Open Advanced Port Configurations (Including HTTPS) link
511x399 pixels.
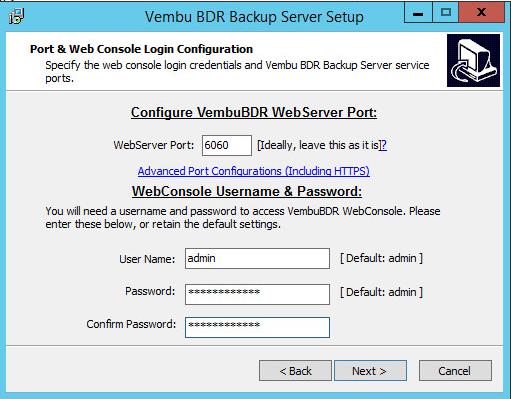click(x=254, y=171)
